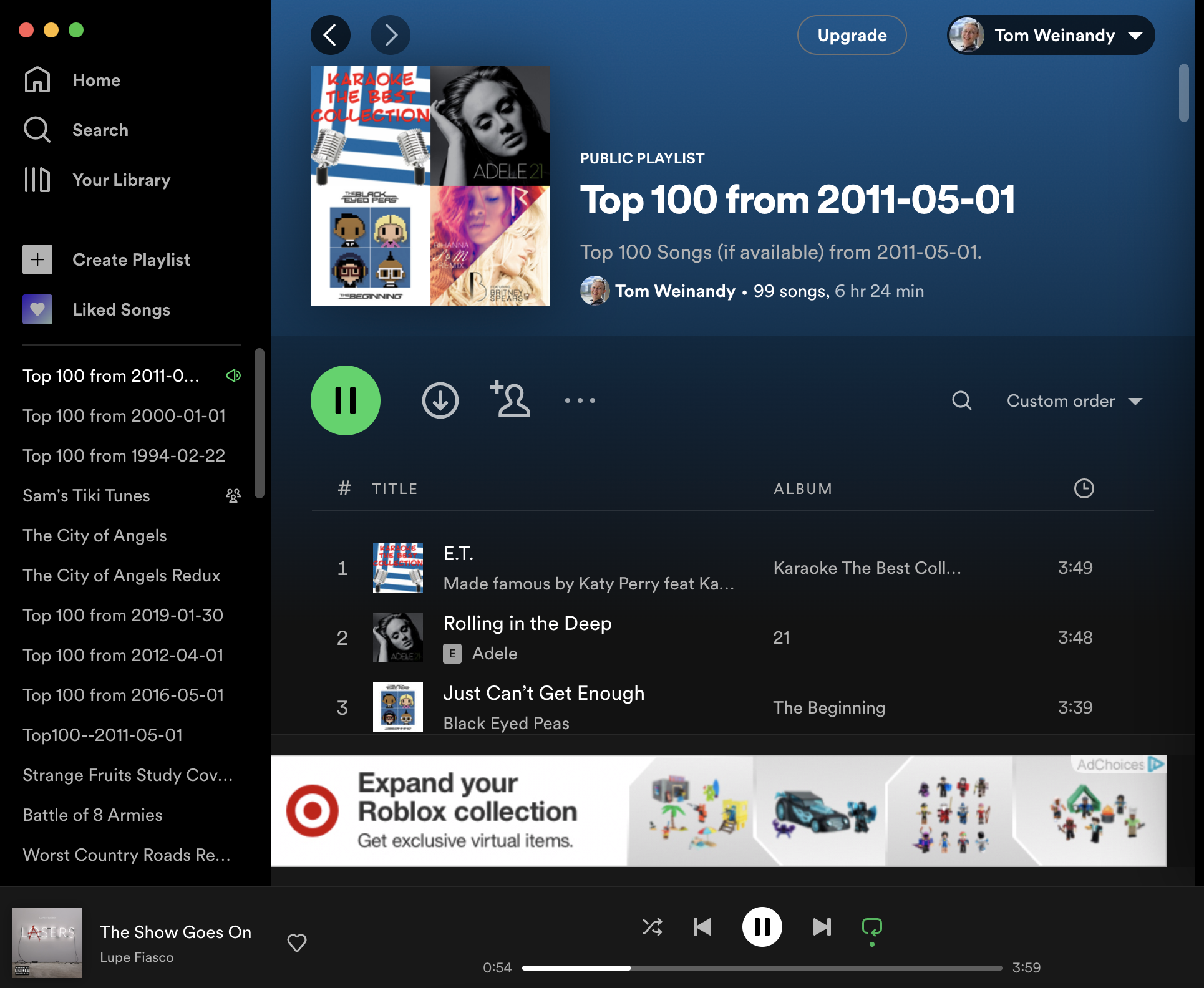The height and width of the screenshot is (988, 1204).
Task: Click the main view vertical scrollbar
Action: point(1184,93)
